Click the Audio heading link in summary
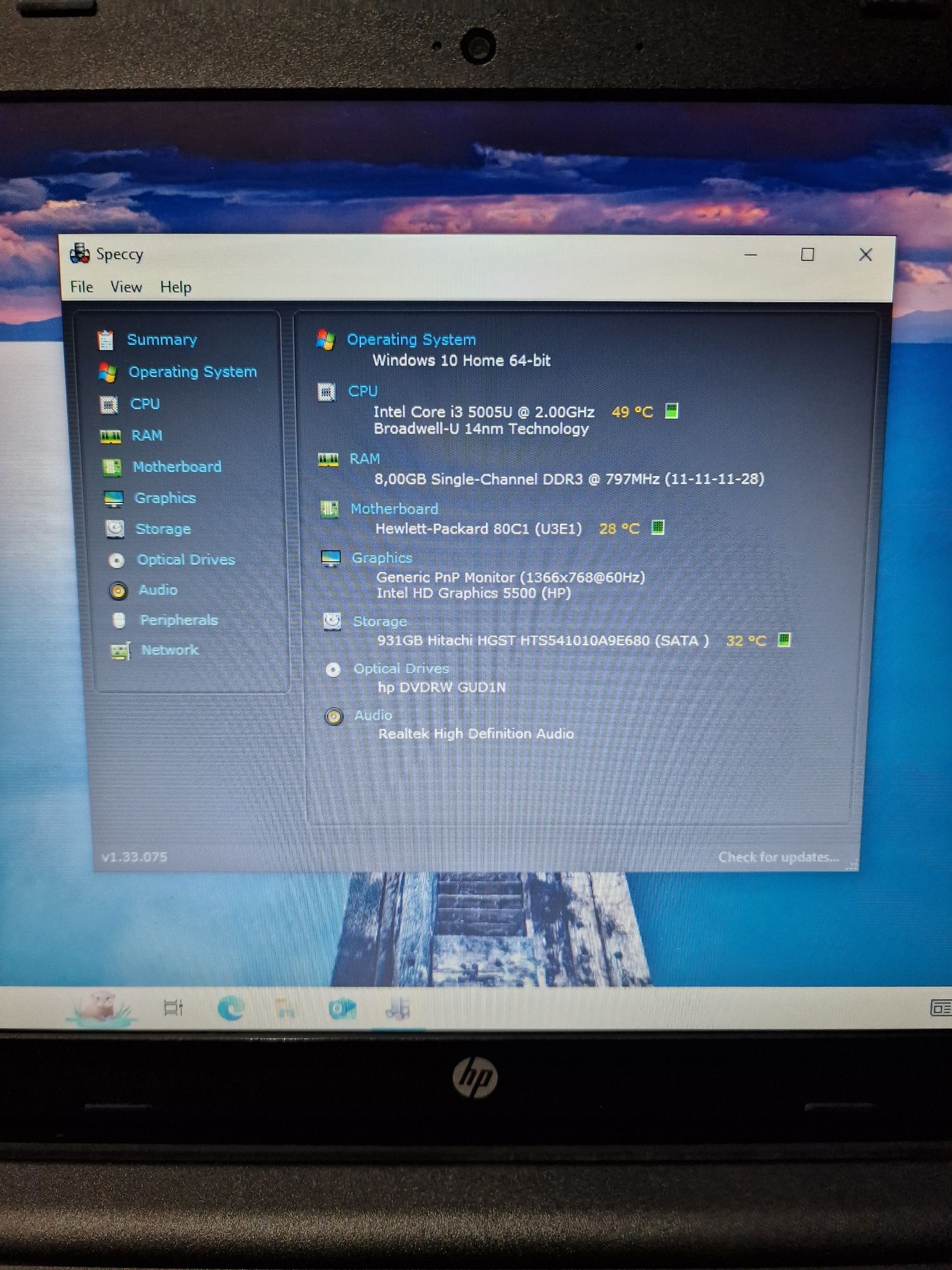 coord(373,715)
